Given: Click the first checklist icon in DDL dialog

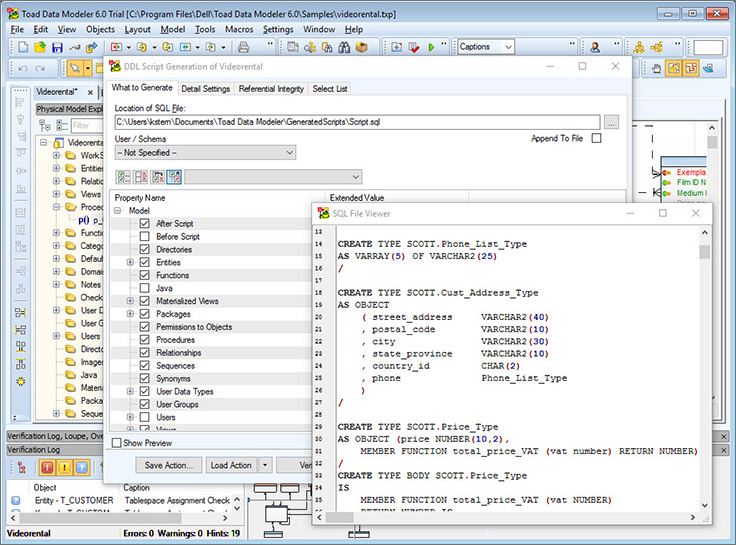Looking at the screenshot, I should [123, 177].
